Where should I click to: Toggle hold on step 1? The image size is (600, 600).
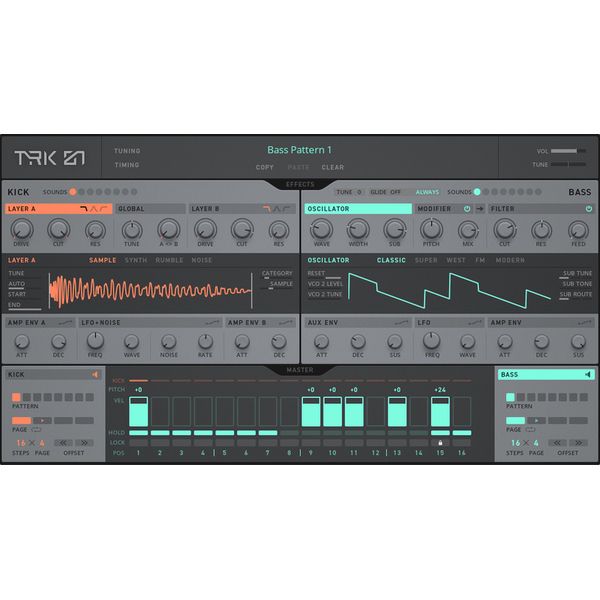click(139, 433)
